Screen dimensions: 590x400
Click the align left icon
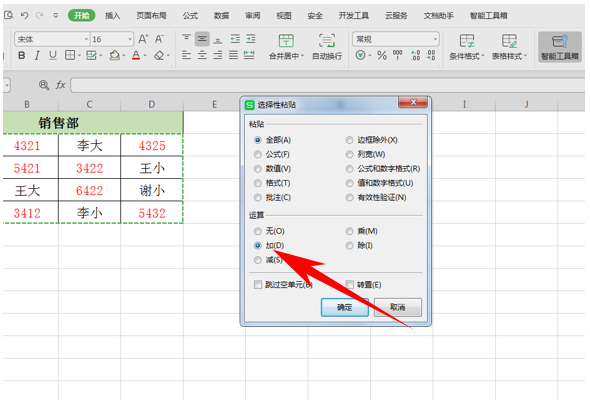pyautogui.click(x=186, y=55)
